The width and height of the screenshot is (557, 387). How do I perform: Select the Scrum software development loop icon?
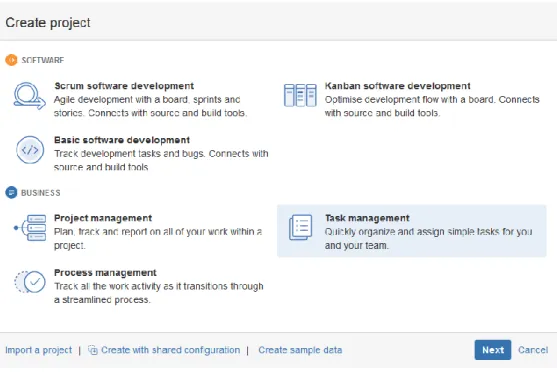point(29,96)
